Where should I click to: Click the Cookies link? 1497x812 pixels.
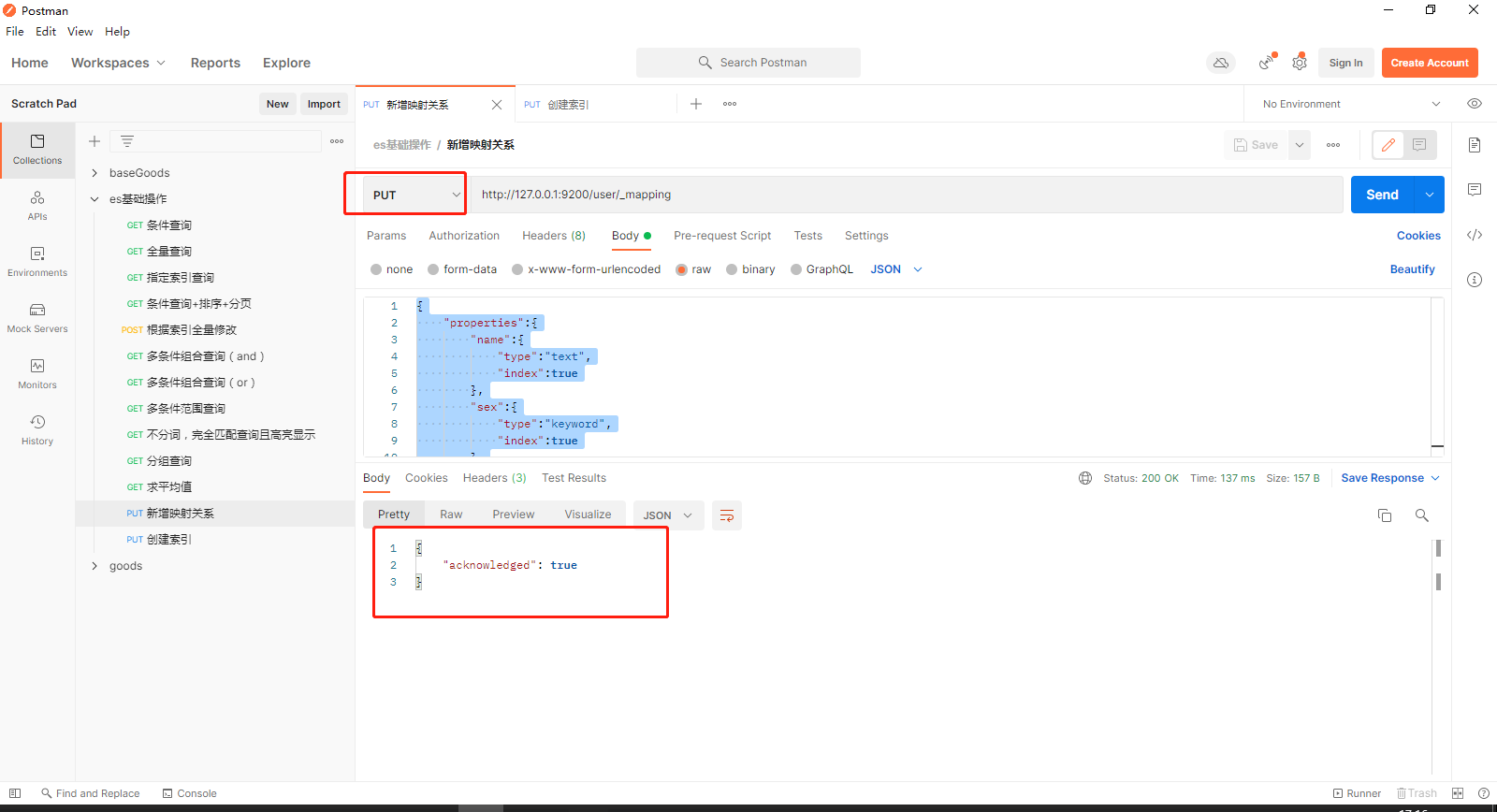(1418, 236)
